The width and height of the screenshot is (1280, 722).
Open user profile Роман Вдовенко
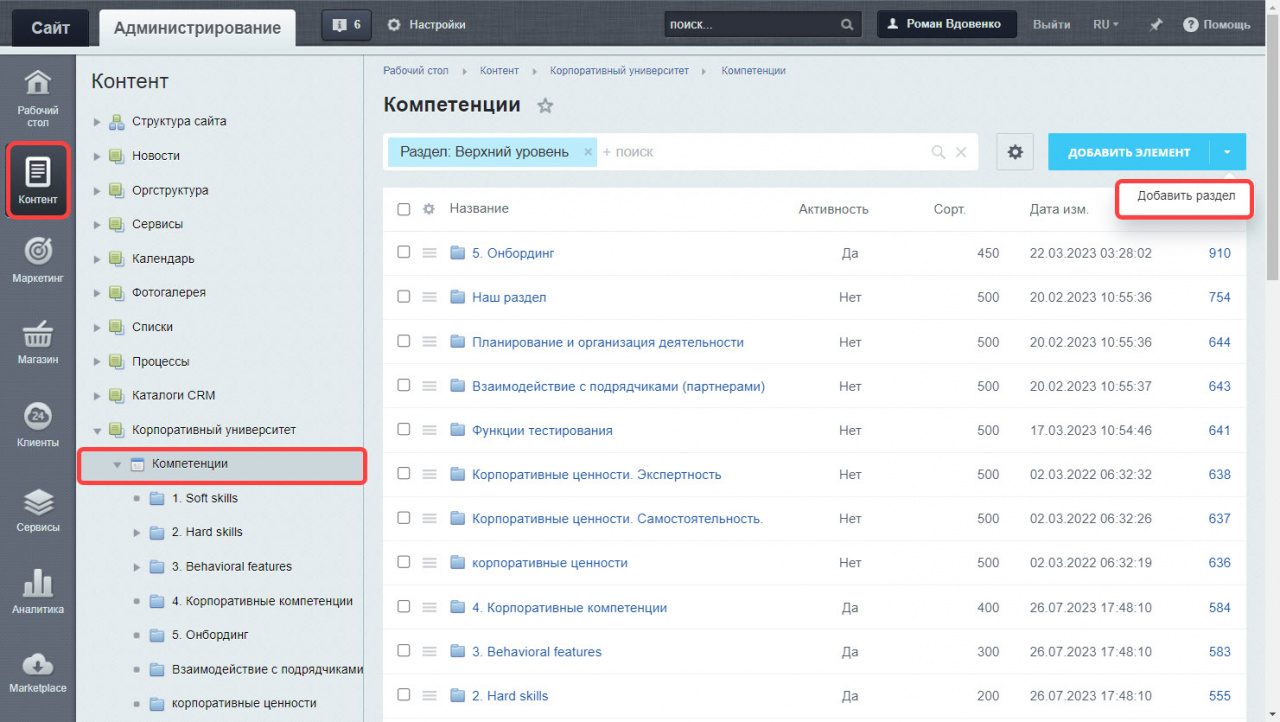coord(947,24)
